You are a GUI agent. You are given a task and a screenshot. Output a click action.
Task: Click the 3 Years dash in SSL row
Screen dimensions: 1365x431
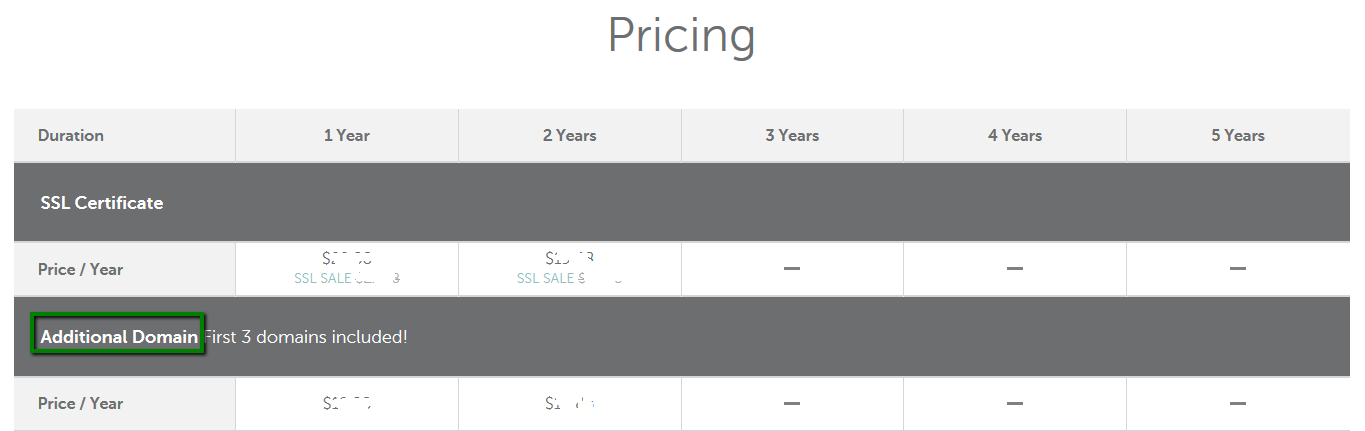point(792,269)
